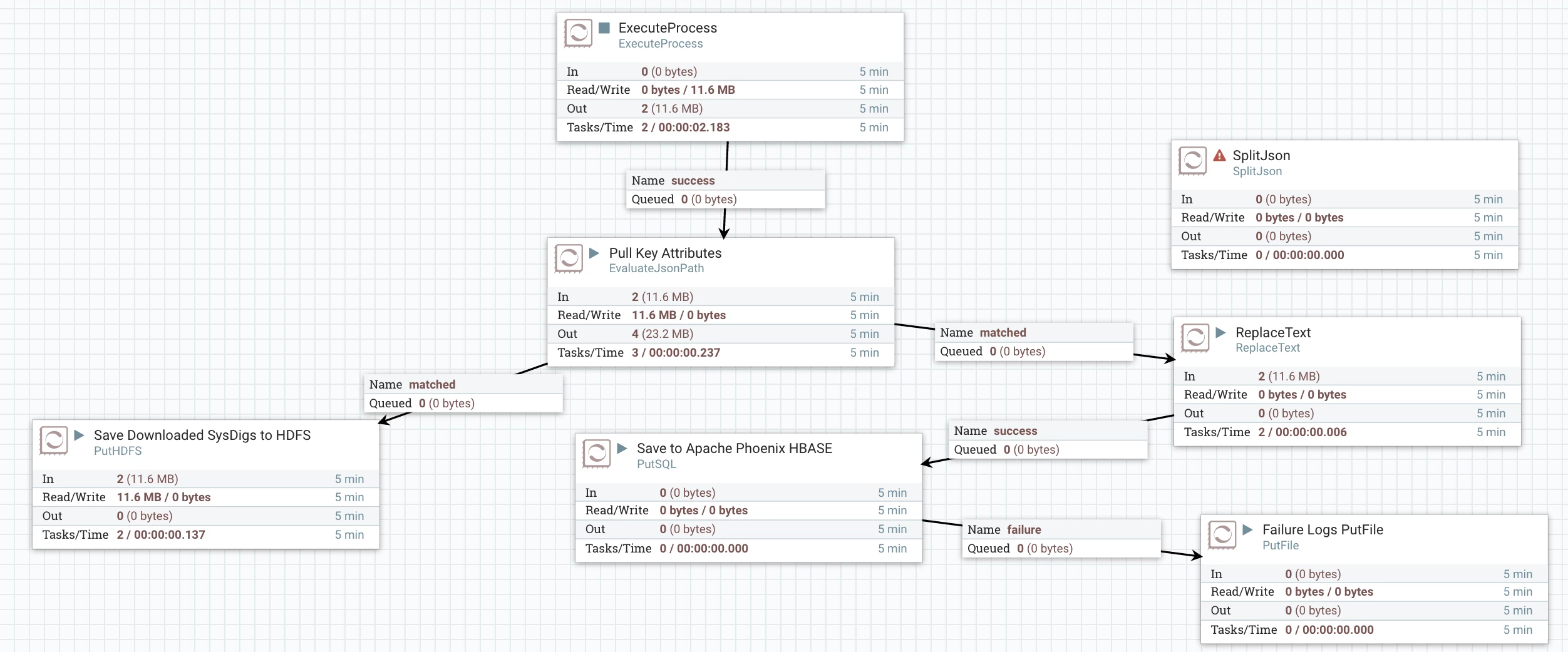Screen dimensions: 1568x652
Task: Click Tasks/Time value 2 / 00:00:00.137
Action: 161,535
